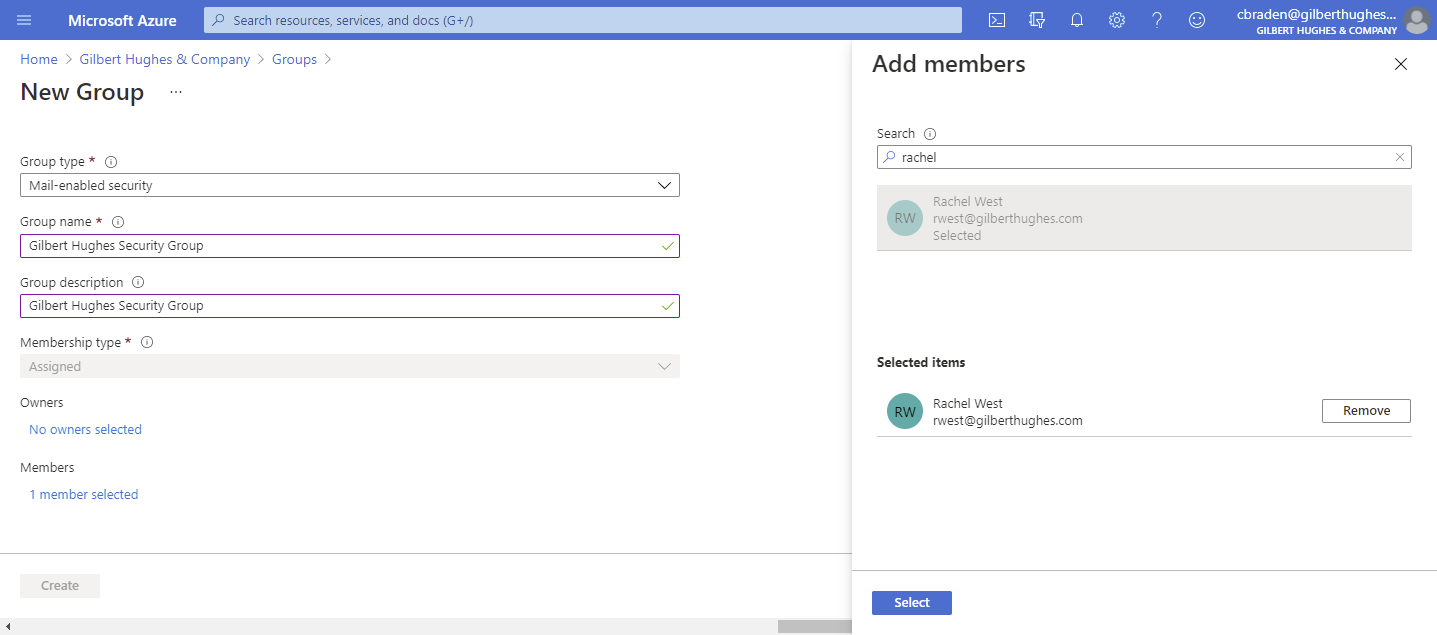Remove Rachel West from selected items
Image resolution: width=1437 pixels, height=635 pixels.
[1366, 411]
